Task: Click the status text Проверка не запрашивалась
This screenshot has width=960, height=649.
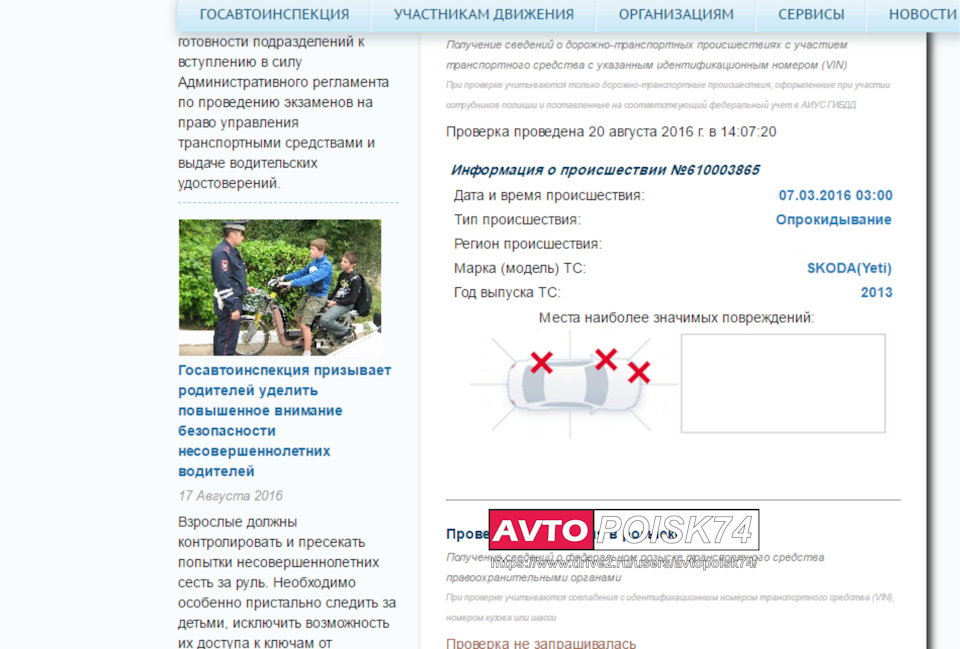Action: coord(541,643)
